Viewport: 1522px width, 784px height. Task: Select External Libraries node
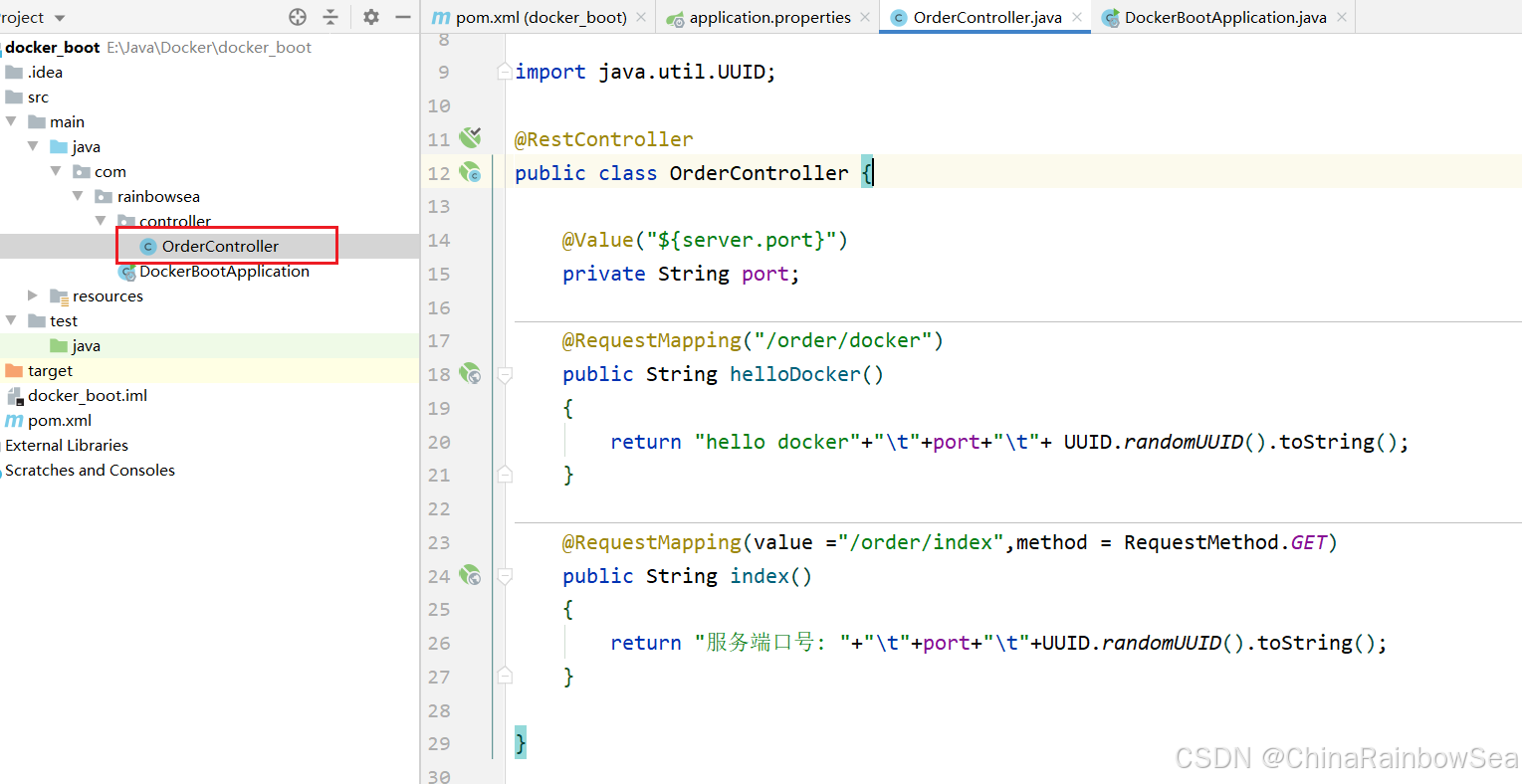click(x=67, y=445)
